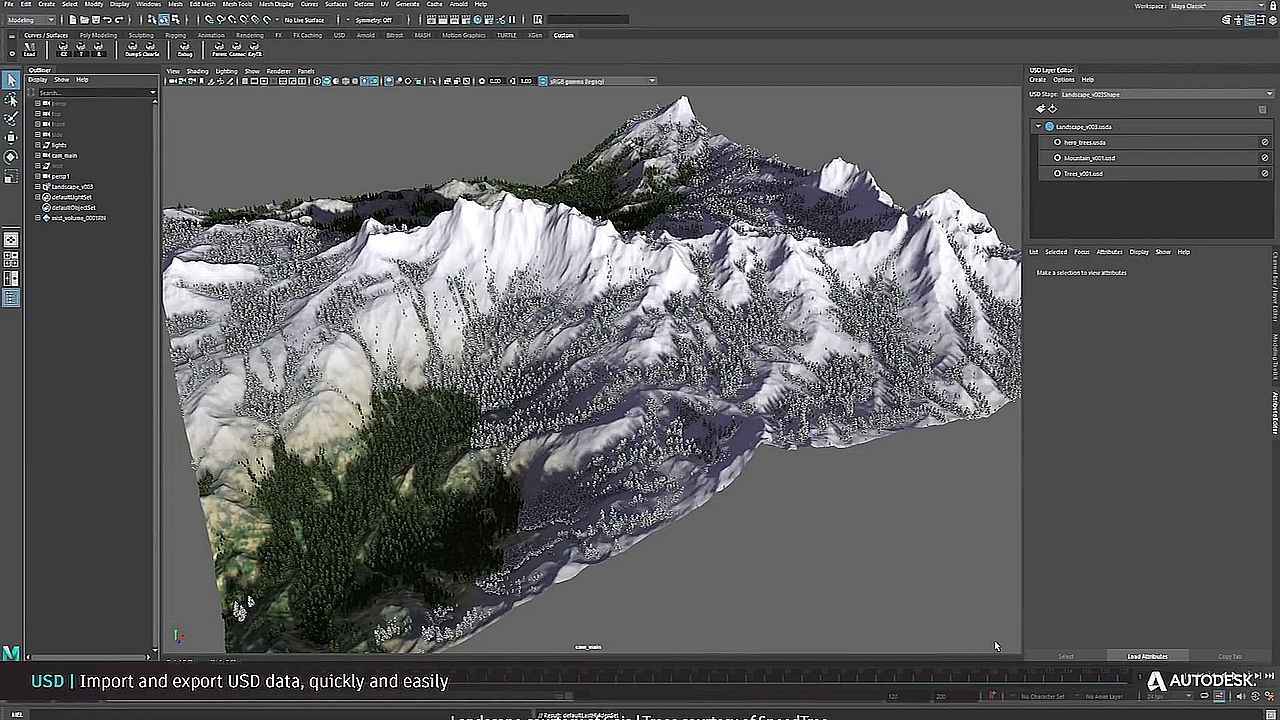Image resolution: width=1280 pixels, height=720 pixels.
Task: Open the Mesh Tools menu
Action: tap(237, 4)
